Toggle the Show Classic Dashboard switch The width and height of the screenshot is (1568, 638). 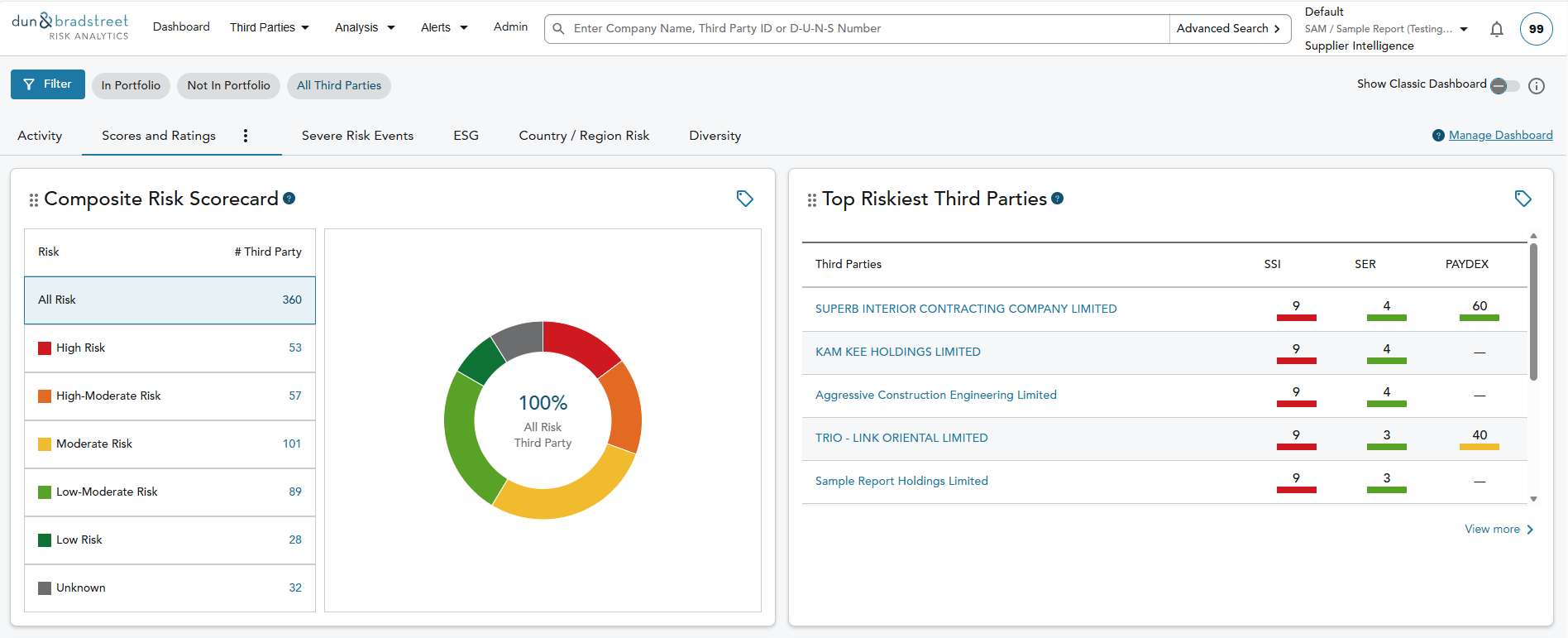pyautogui.click(x=1504, y=86)
